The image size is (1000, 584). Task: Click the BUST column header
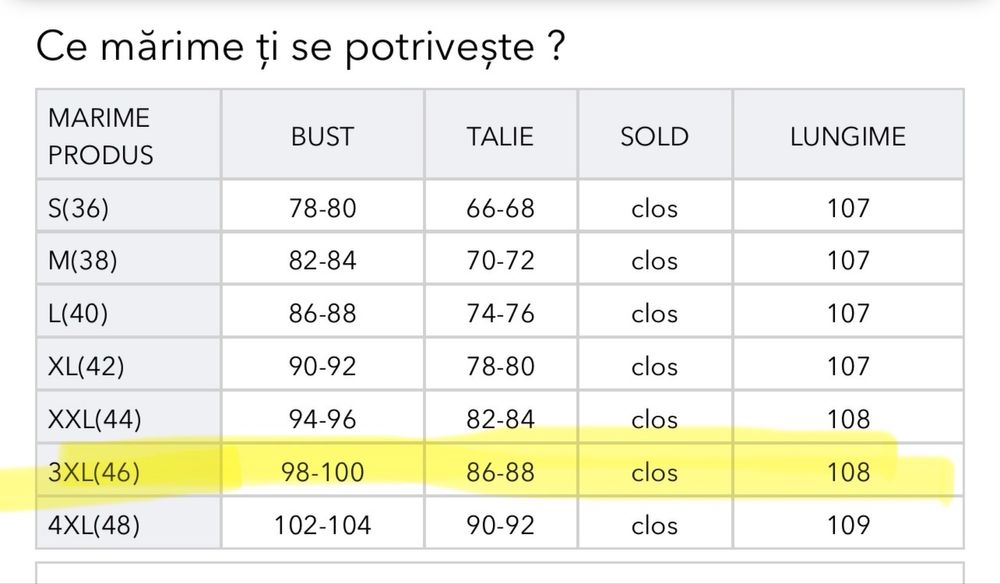coord(322,136)
